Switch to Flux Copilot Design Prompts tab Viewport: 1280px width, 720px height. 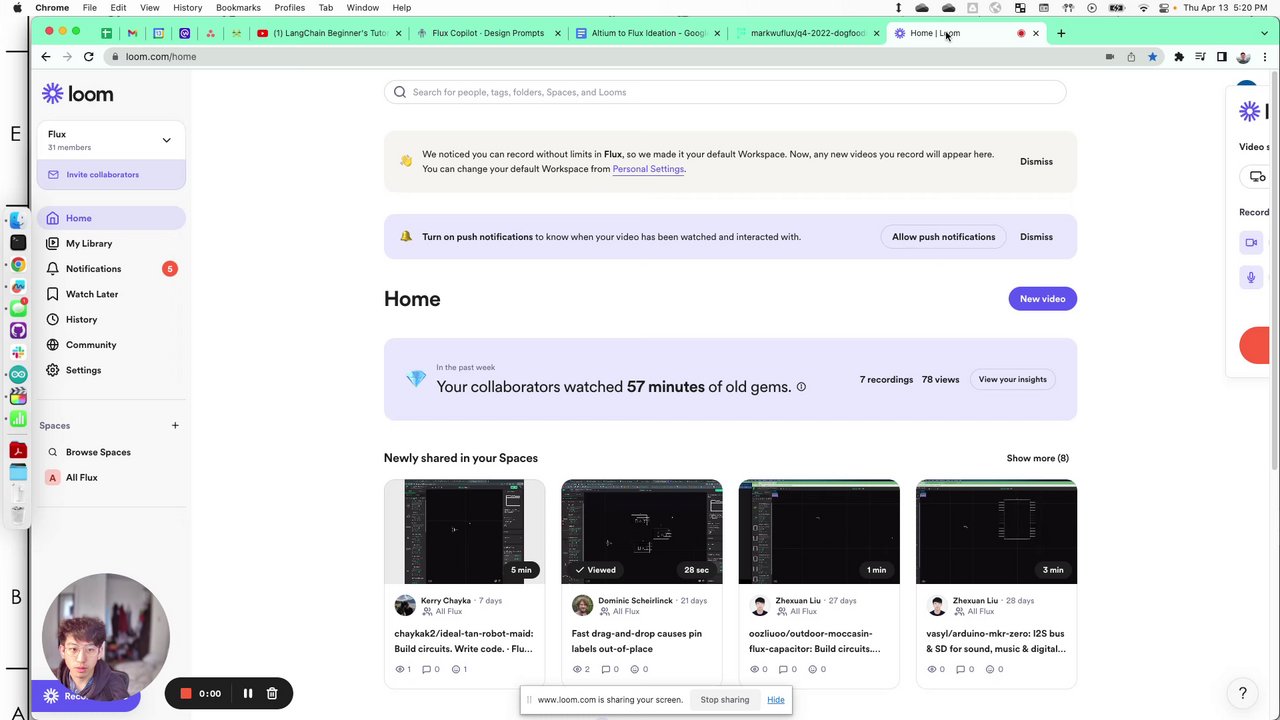point(488,33)
